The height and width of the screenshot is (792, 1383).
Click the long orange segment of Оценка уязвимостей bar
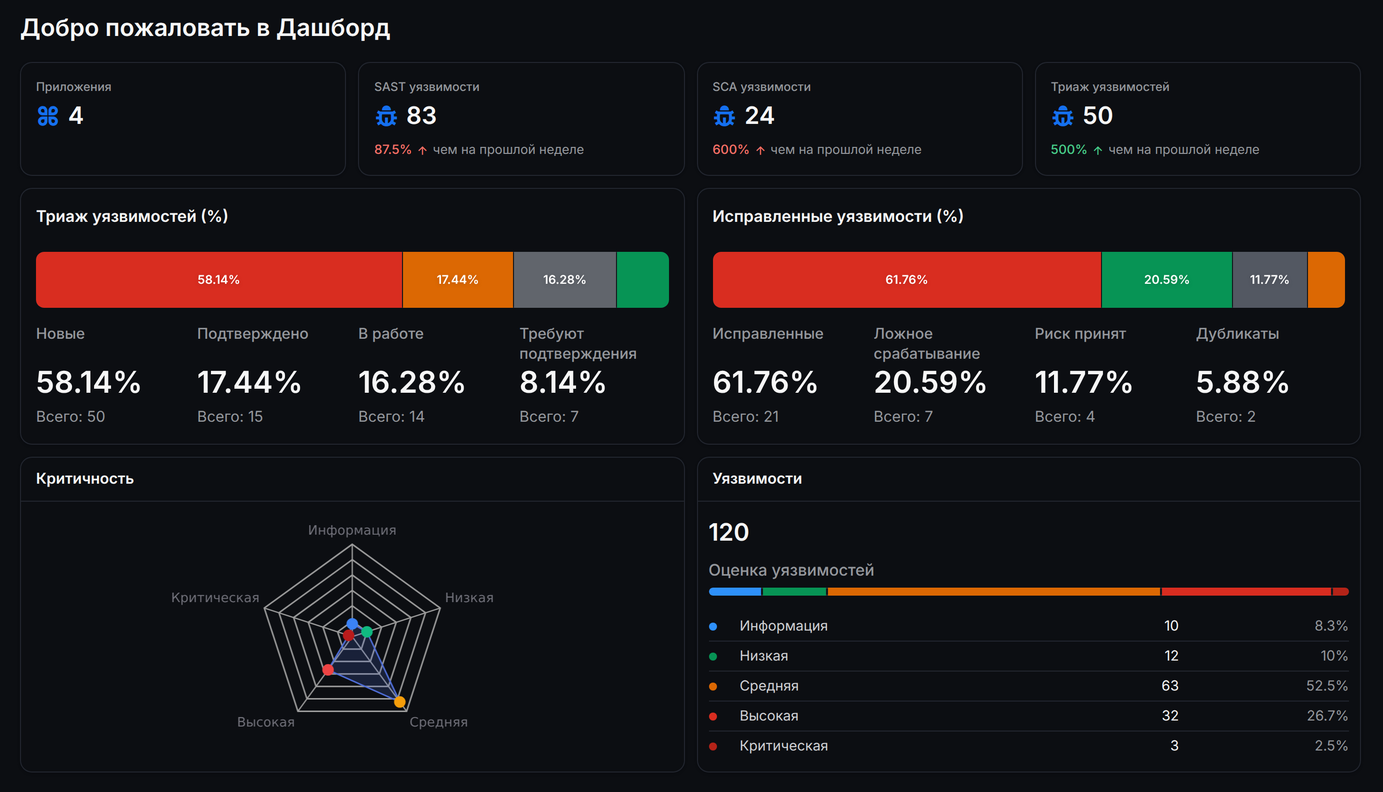pos(994,592)
